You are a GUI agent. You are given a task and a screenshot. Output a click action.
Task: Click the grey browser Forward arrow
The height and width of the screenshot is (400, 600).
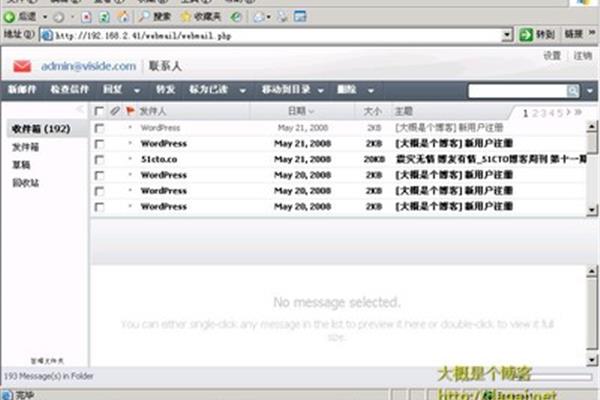pos(59,17)
